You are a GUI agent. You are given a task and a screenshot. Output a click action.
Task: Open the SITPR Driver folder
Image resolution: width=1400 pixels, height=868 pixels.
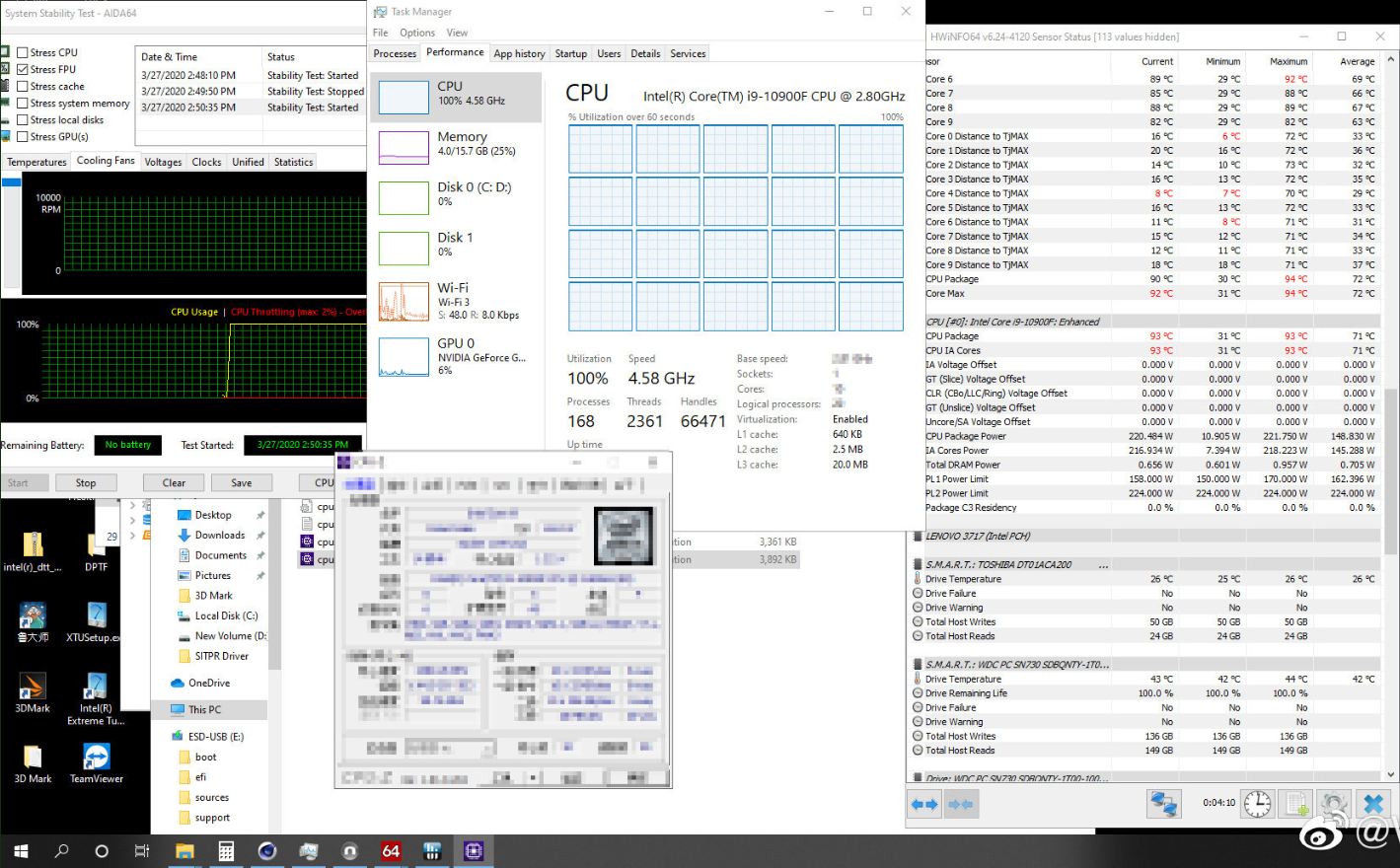(221, 656)
